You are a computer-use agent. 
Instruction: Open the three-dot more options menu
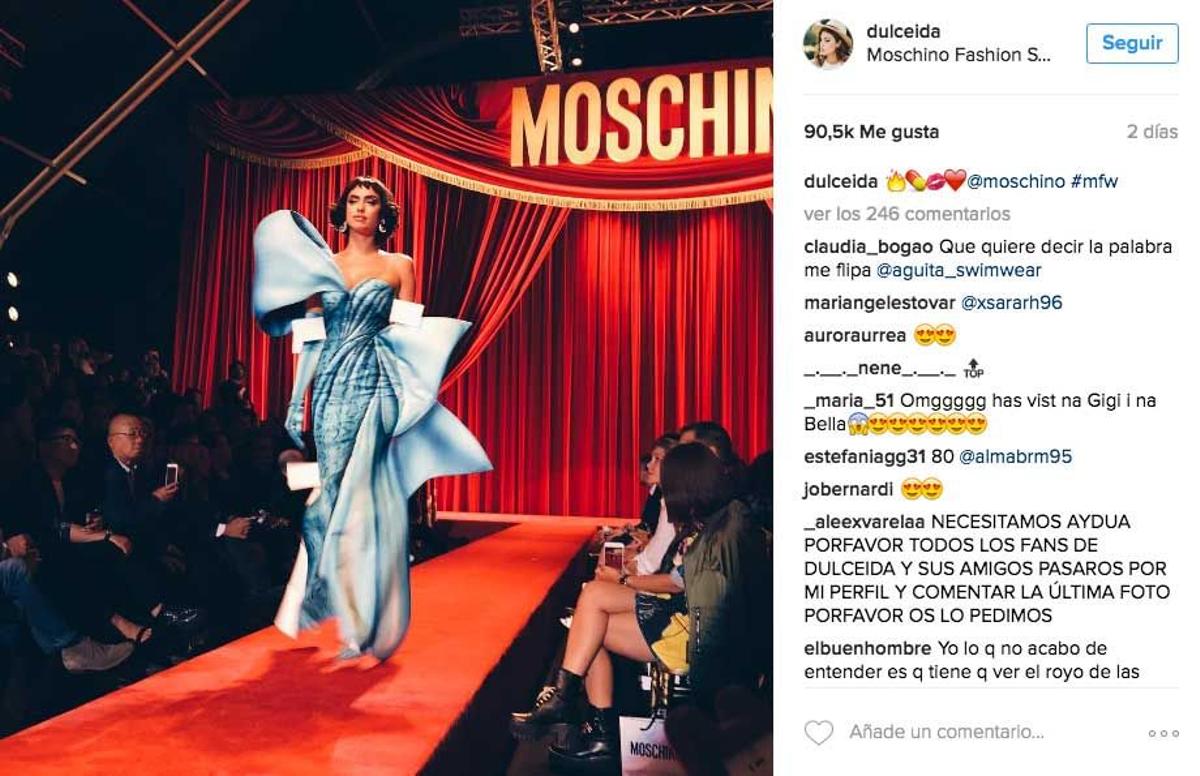point(1163,733)
